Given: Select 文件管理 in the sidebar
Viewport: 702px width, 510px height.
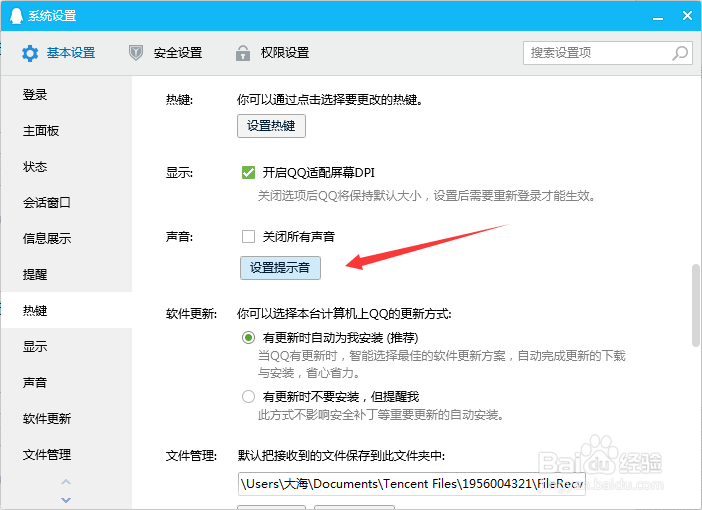Looking at the screenshot, I should pos(66,454).
